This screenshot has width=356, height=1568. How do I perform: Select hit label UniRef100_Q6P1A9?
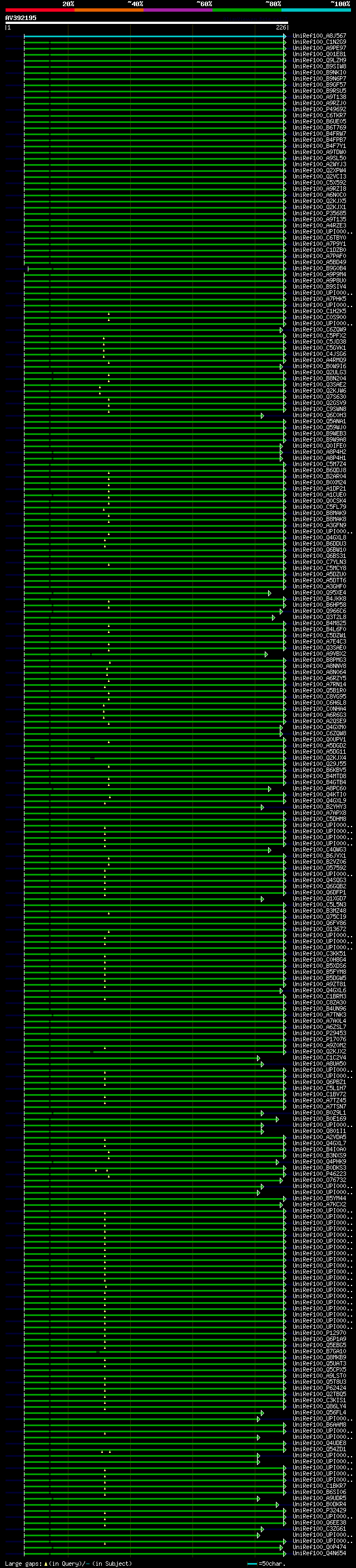[319, 1338]
